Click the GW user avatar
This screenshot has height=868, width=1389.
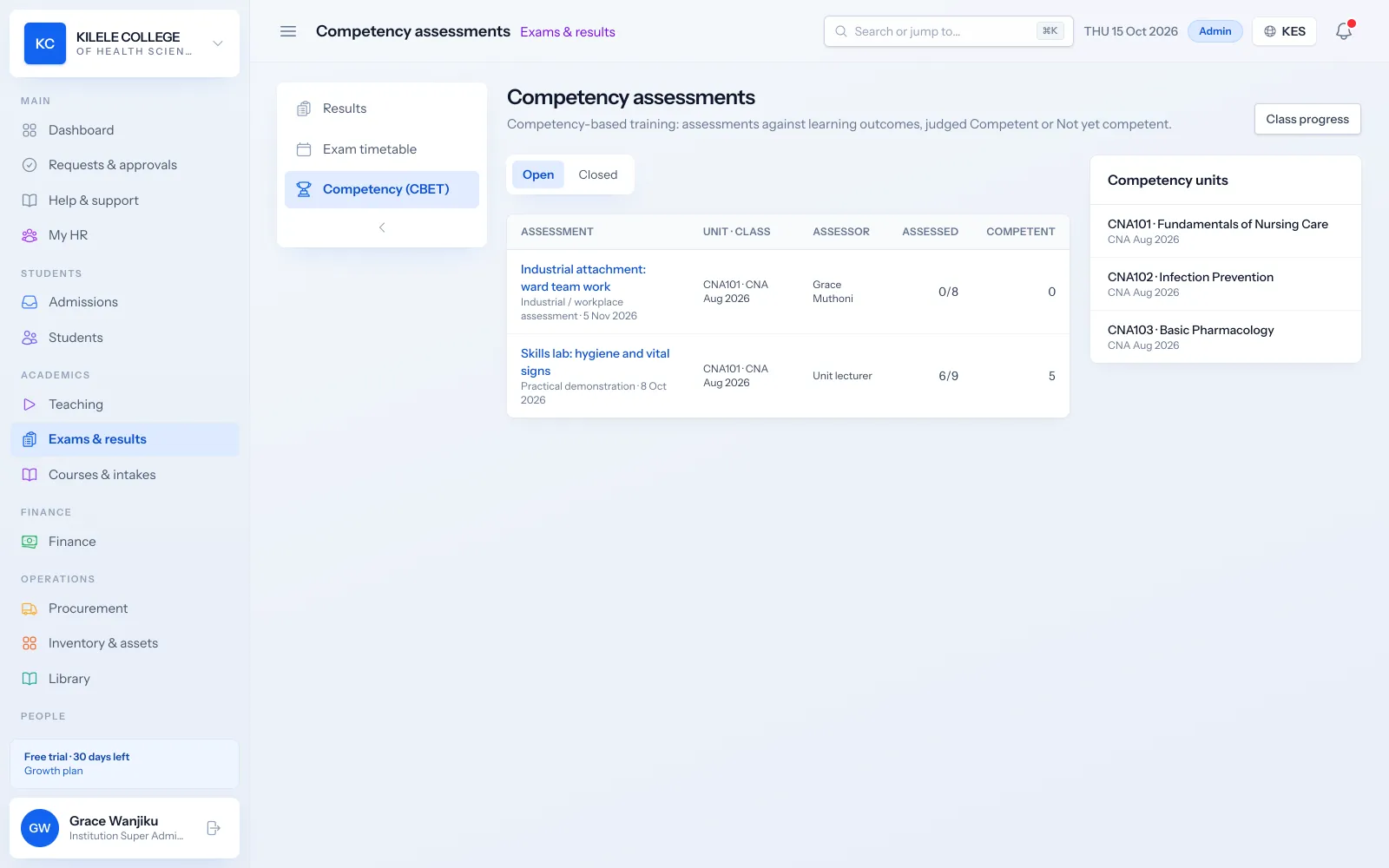pyautogui.click(x=40, y=828)
